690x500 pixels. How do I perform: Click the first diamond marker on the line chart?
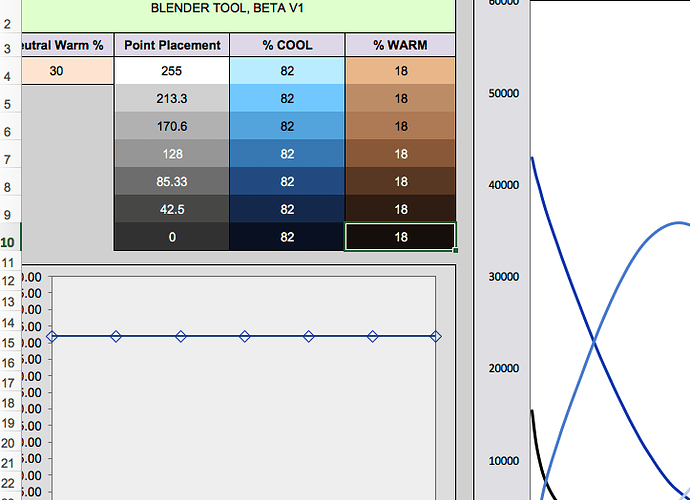(x=52, y=337)
